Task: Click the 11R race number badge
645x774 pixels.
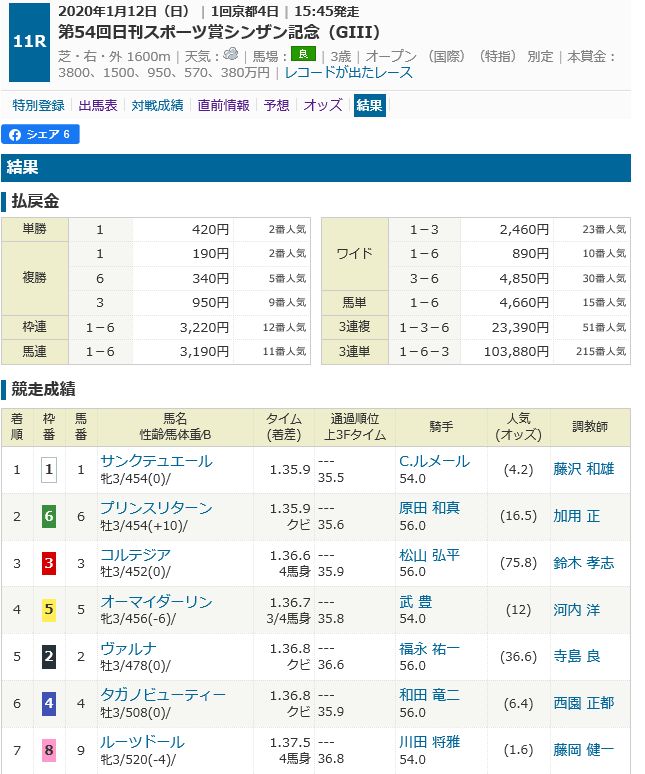Action: point(27,42)
